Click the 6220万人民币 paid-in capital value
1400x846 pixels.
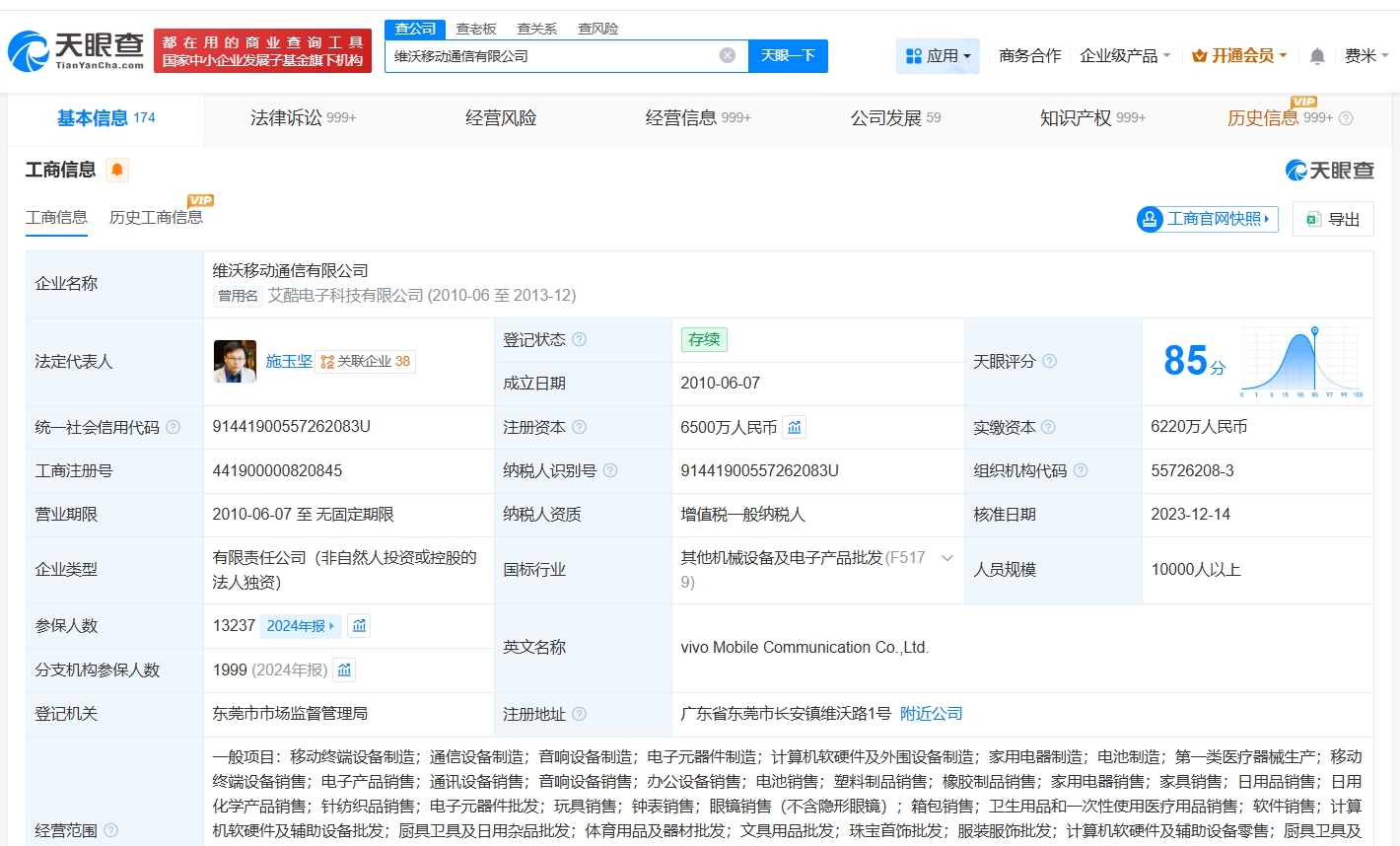tap(1199, 427)
